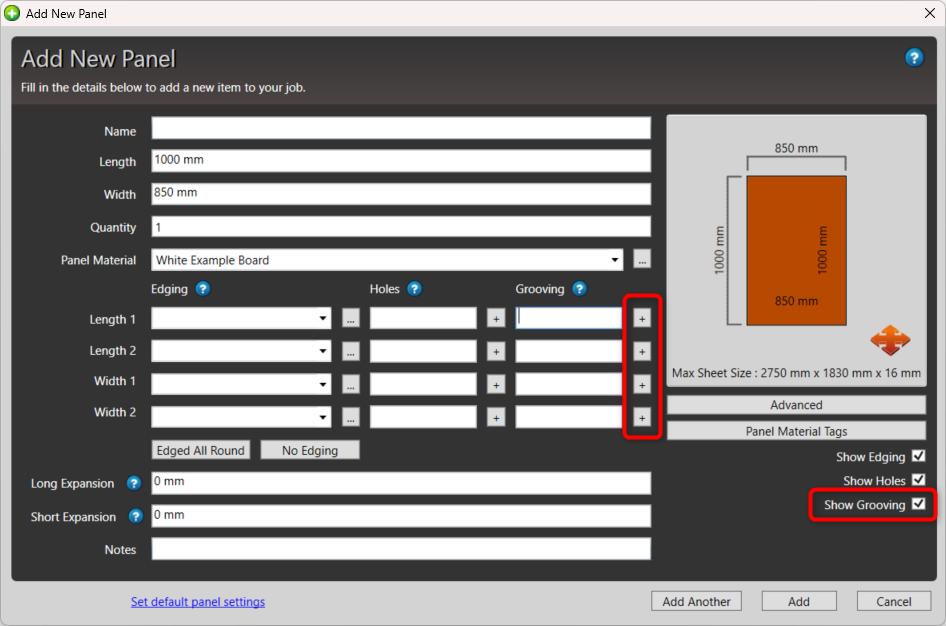Open the Width 2 edging dropdown
The width and height of the screenshot is (946, 626).
click(241, 417)
